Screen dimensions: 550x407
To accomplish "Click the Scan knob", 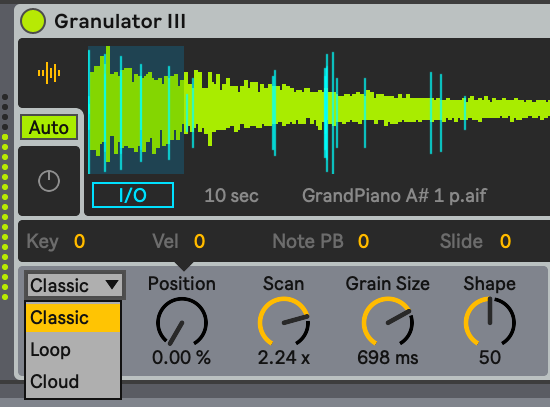I will point(283,322).
